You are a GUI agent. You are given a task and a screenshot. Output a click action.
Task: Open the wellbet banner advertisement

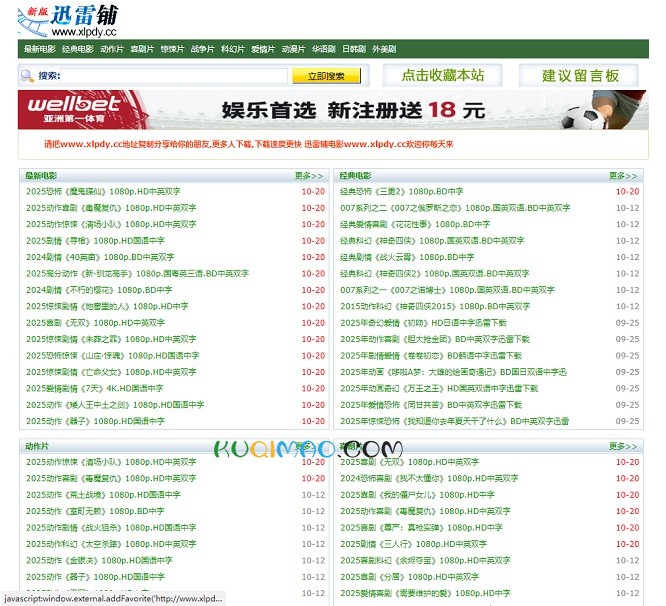tap(332, 110)
